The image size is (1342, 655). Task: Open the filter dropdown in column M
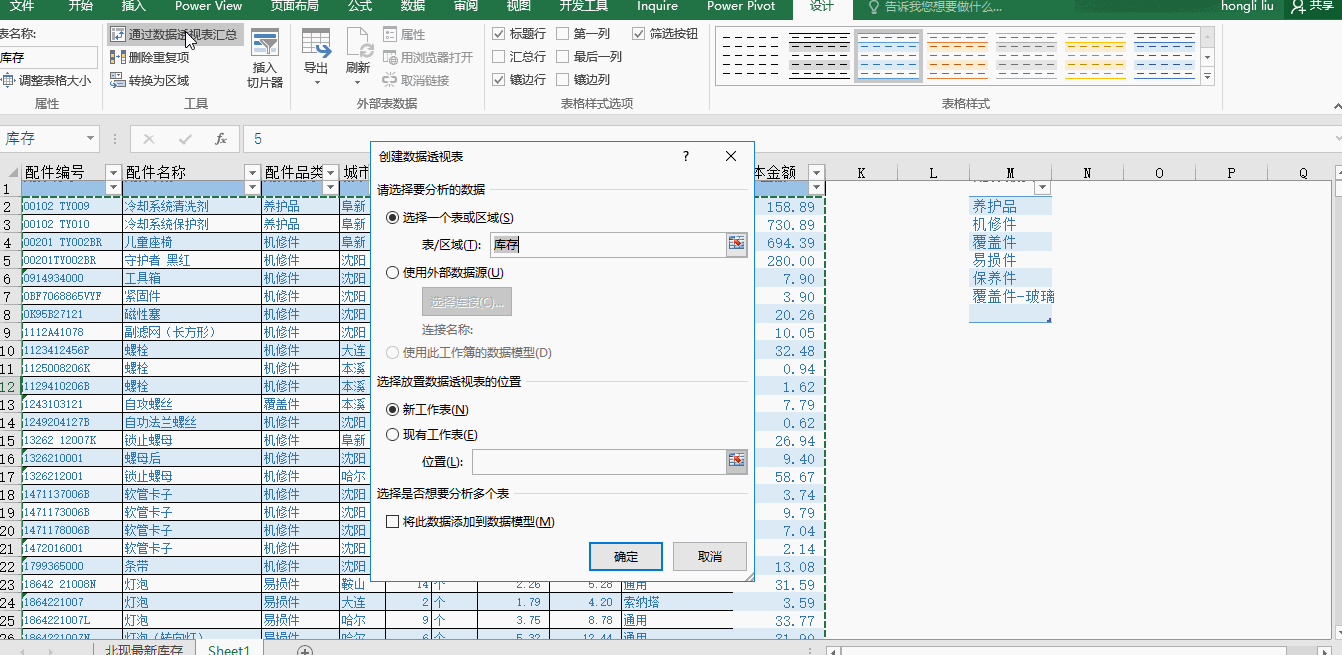tap(1043, 188)
